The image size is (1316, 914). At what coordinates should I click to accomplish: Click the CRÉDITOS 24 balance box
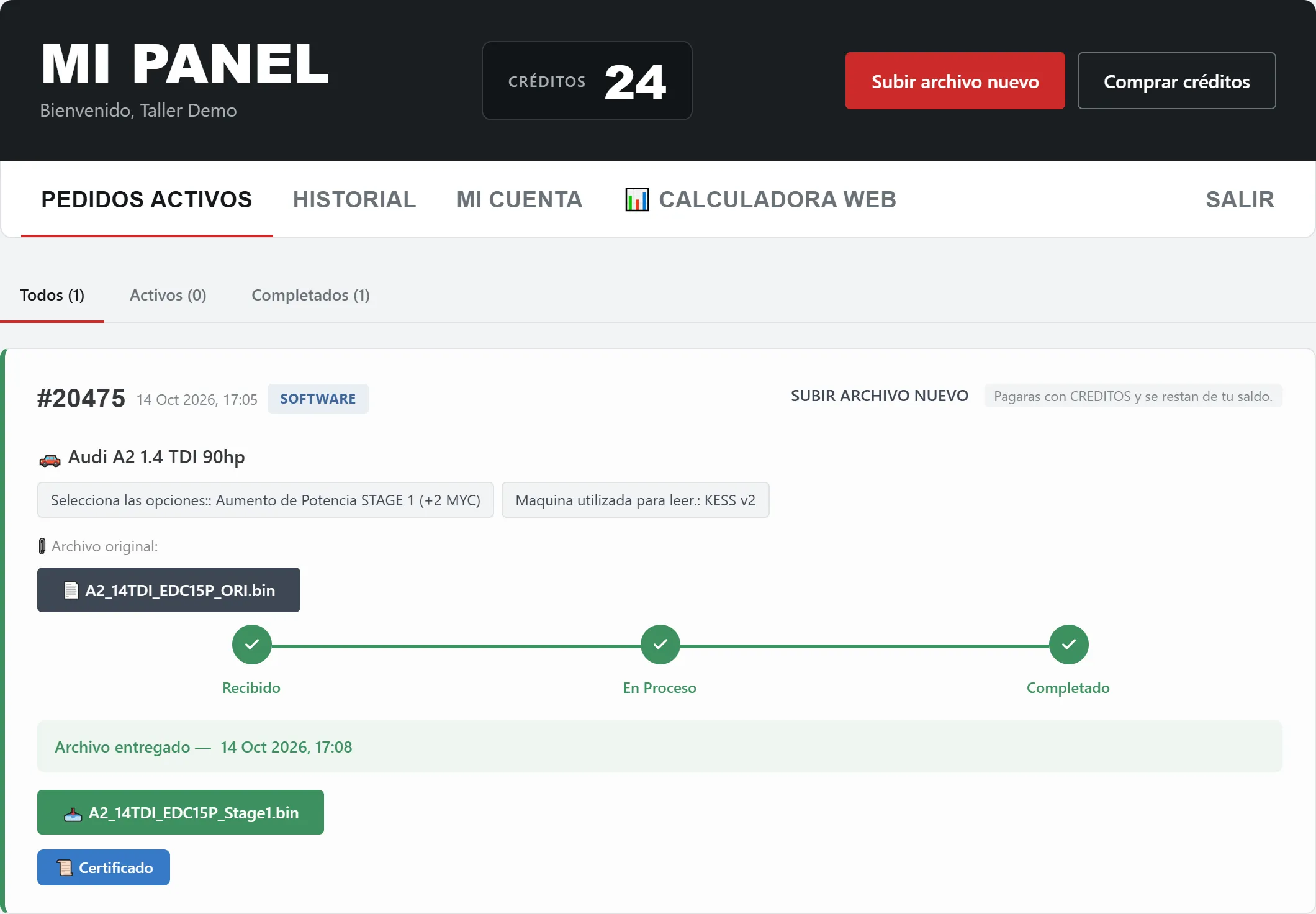(x=587, y=81)
